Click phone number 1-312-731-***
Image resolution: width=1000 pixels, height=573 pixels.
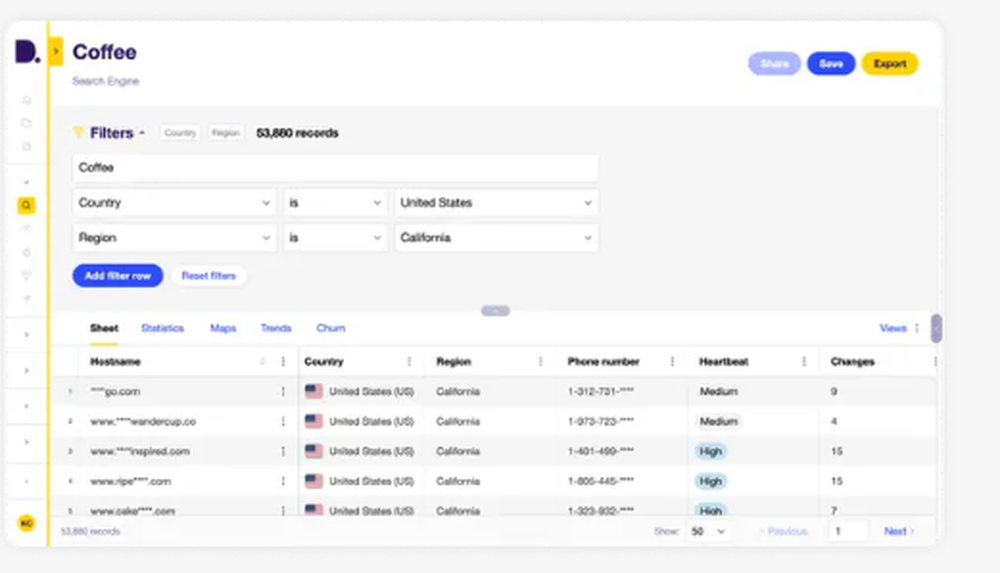[x=601, y=392]
